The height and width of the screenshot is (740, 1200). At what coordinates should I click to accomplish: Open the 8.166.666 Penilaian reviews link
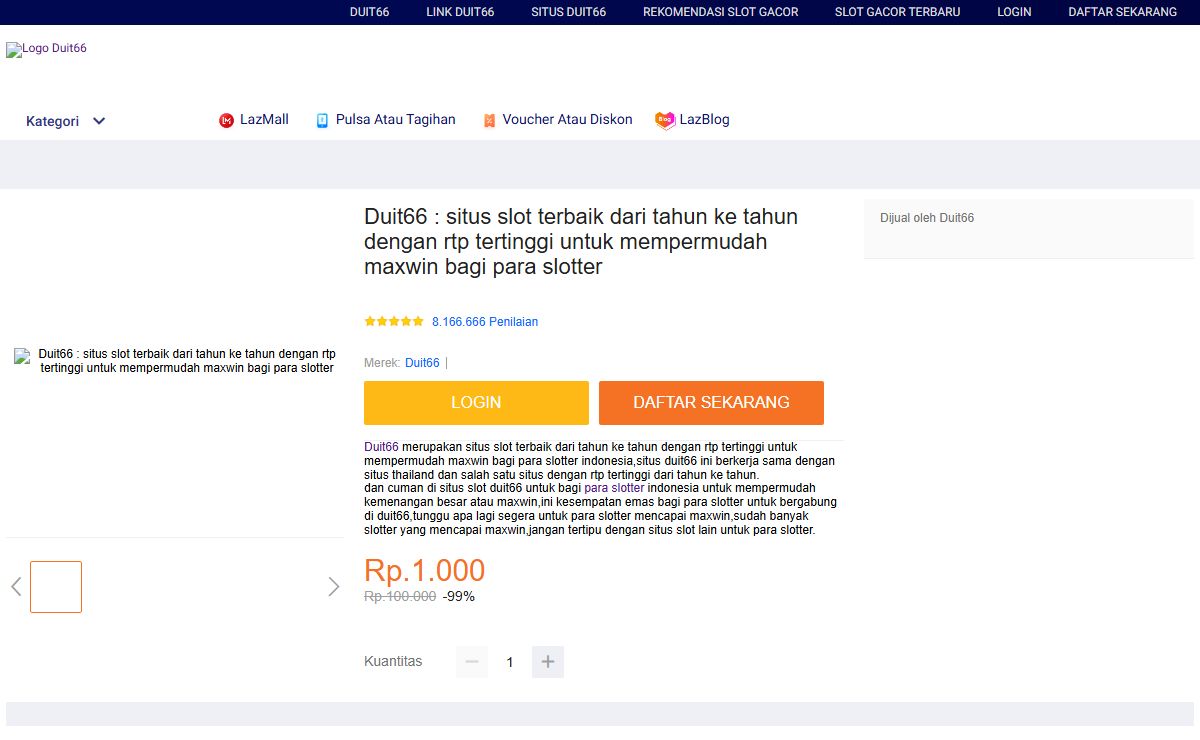(485, 322)
